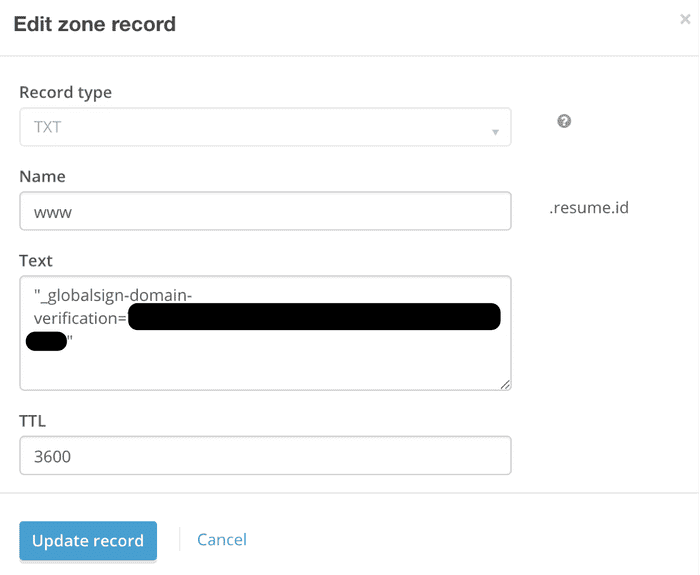700x575 pixels.
Task: Click the empty bottom area of the textarea
Action: [x=265, y=372]
